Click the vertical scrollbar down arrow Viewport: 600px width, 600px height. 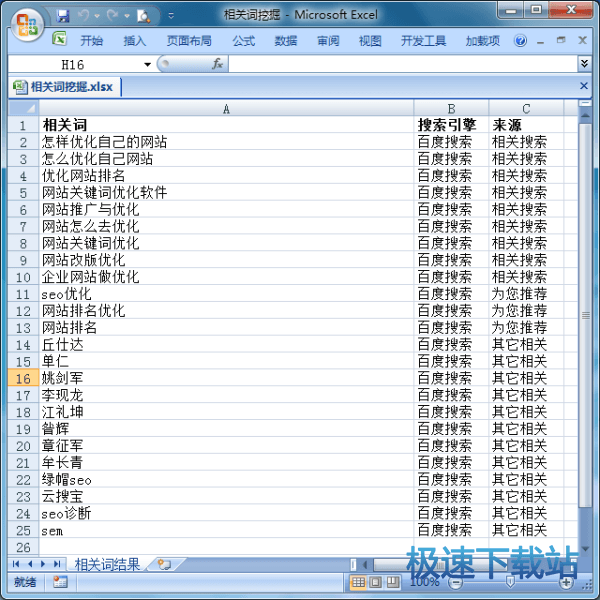(x=585, y=549)
